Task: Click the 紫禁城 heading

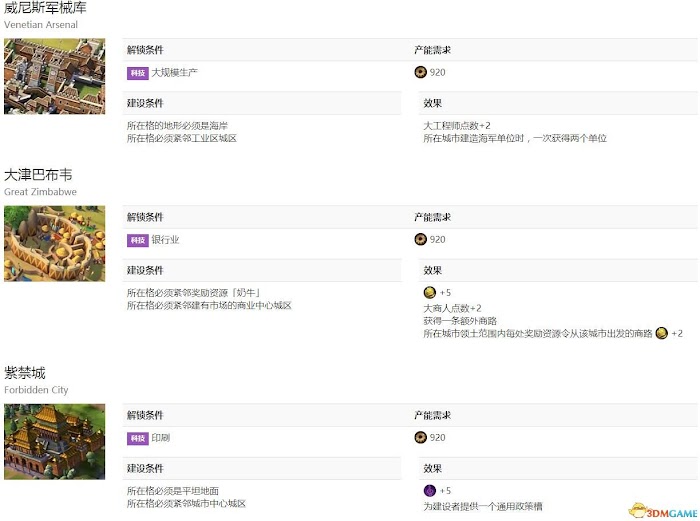Action: tap(25, 373)
